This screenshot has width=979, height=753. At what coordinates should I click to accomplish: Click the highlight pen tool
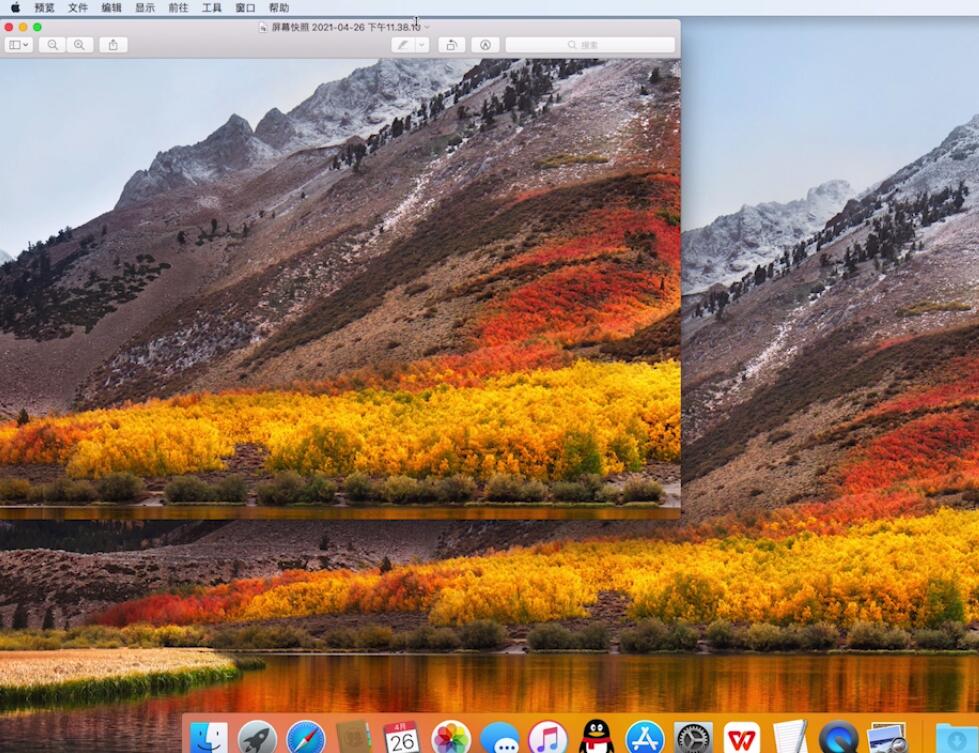click(403, 45)
